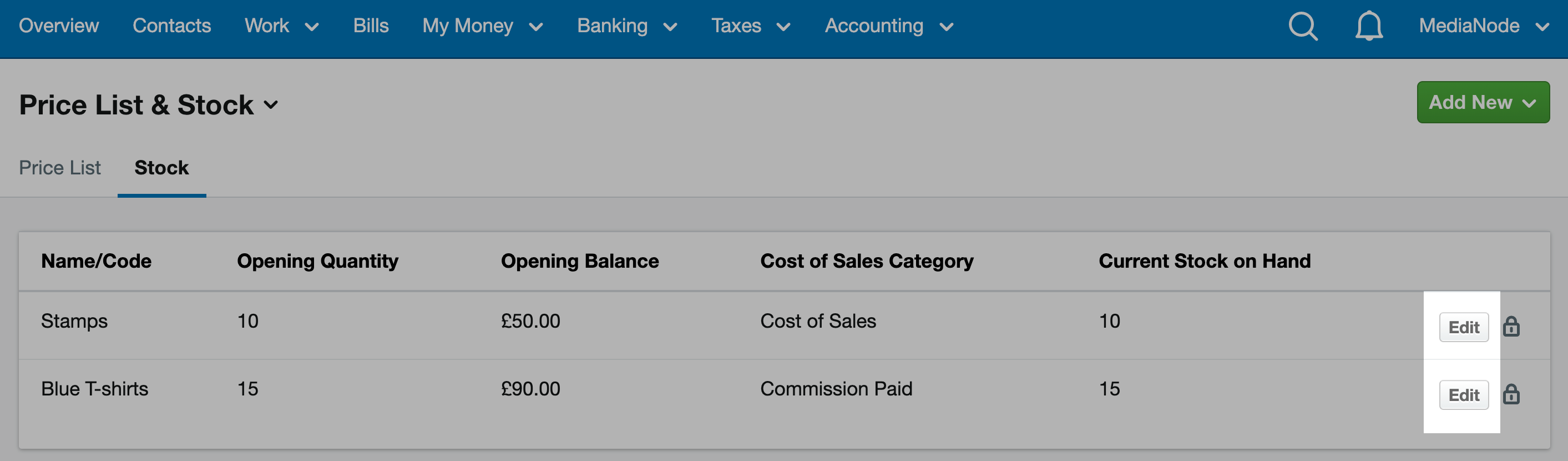Open the Add New dropdown button

[1483, 102]
